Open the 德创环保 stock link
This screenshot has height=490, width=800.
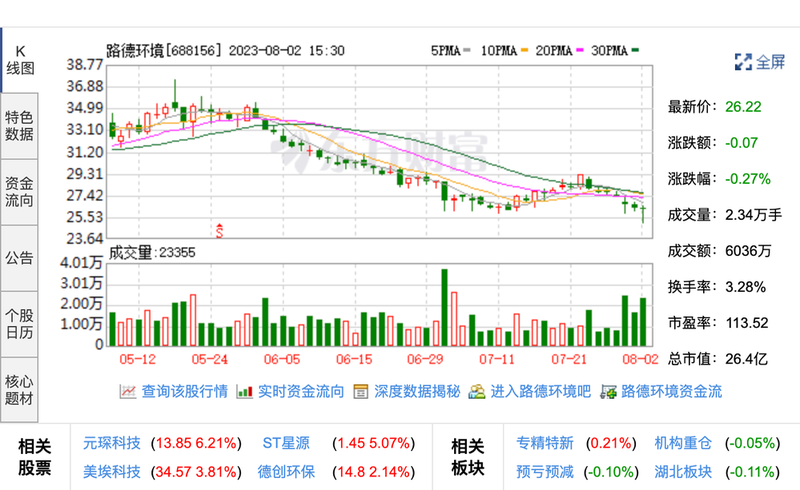[x=287, y=471]
